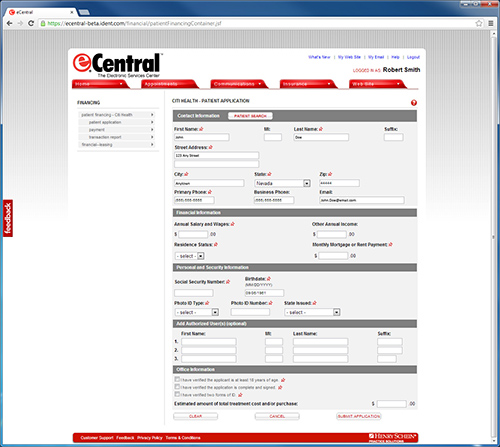Open a new browser tab
The width and height of the screenshot is (500, 447).
pos(84,12)
